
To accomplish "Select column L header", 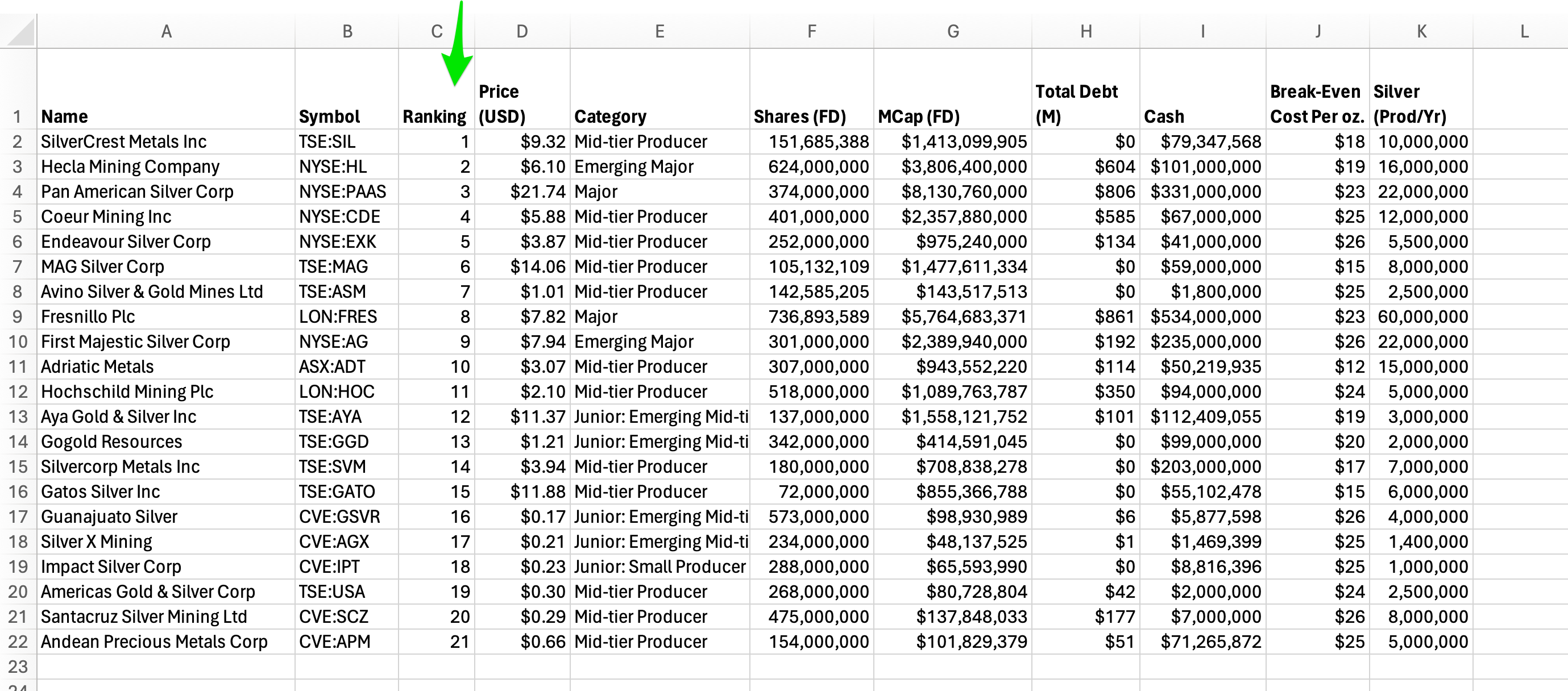I will tap(1524, 31).
